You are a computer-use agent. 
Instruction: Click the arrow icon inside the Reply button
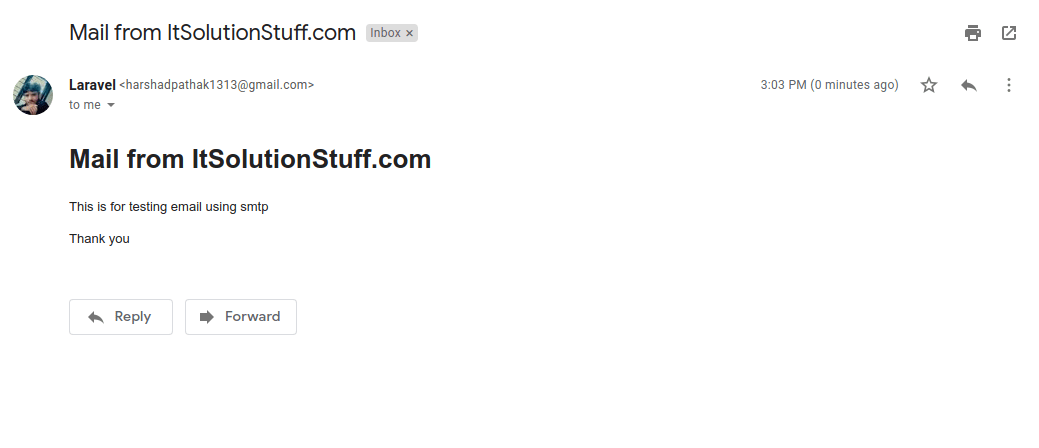click(x=96, y=317)
